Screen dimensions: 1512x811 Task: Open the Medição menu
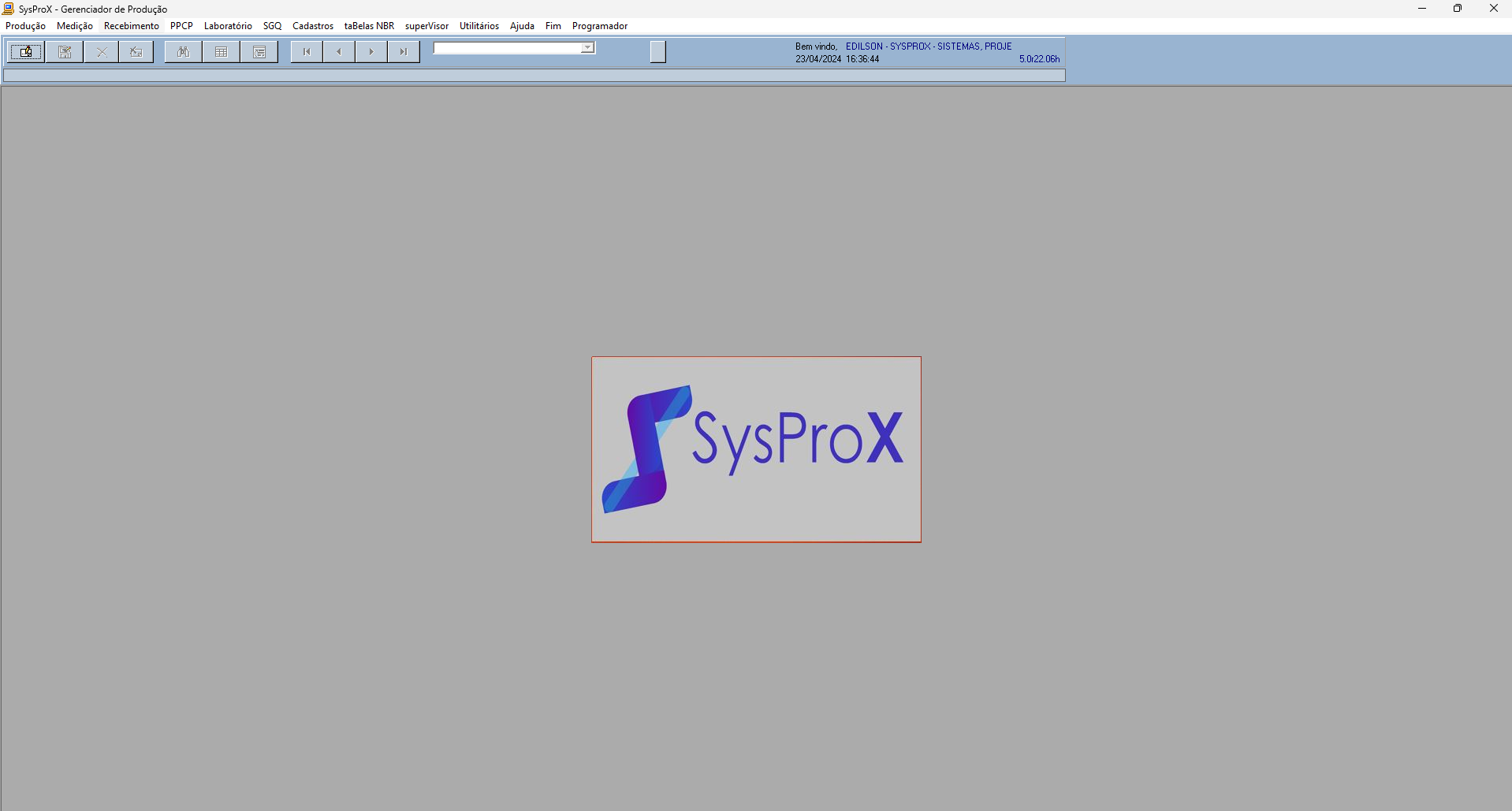coord(75,26)
